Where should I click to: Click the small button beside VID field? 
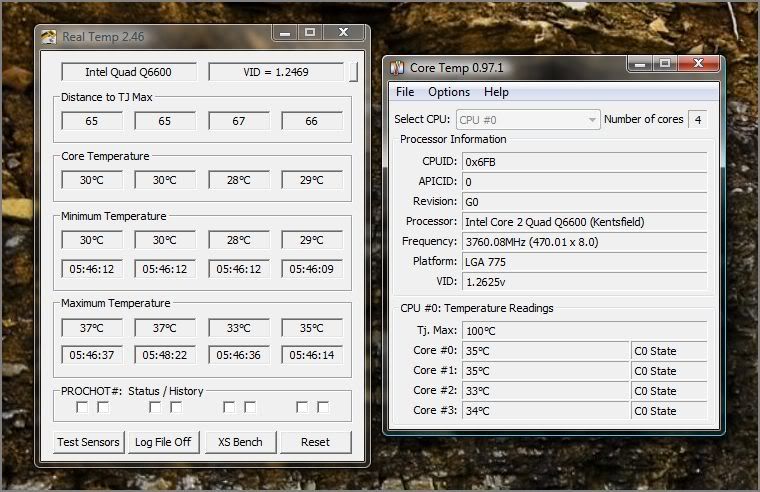(x=353, y=72)
